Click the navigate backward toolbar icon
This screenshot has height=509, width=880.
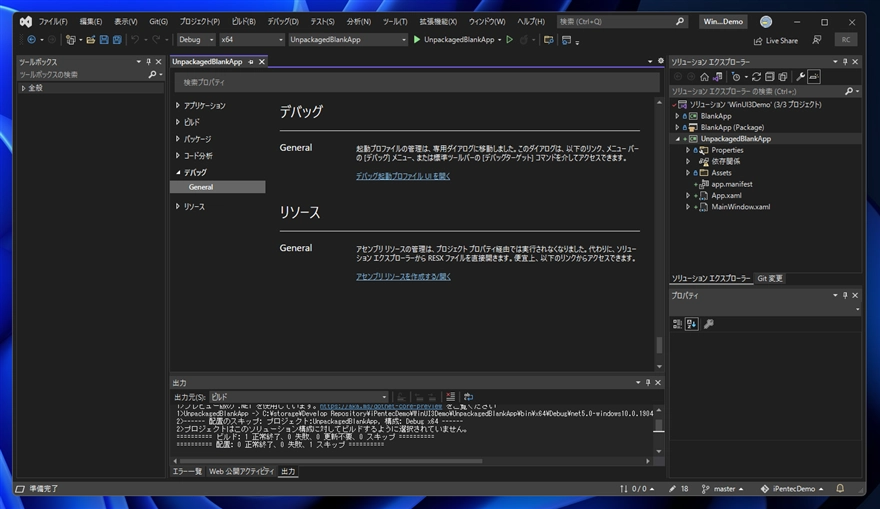31,39
